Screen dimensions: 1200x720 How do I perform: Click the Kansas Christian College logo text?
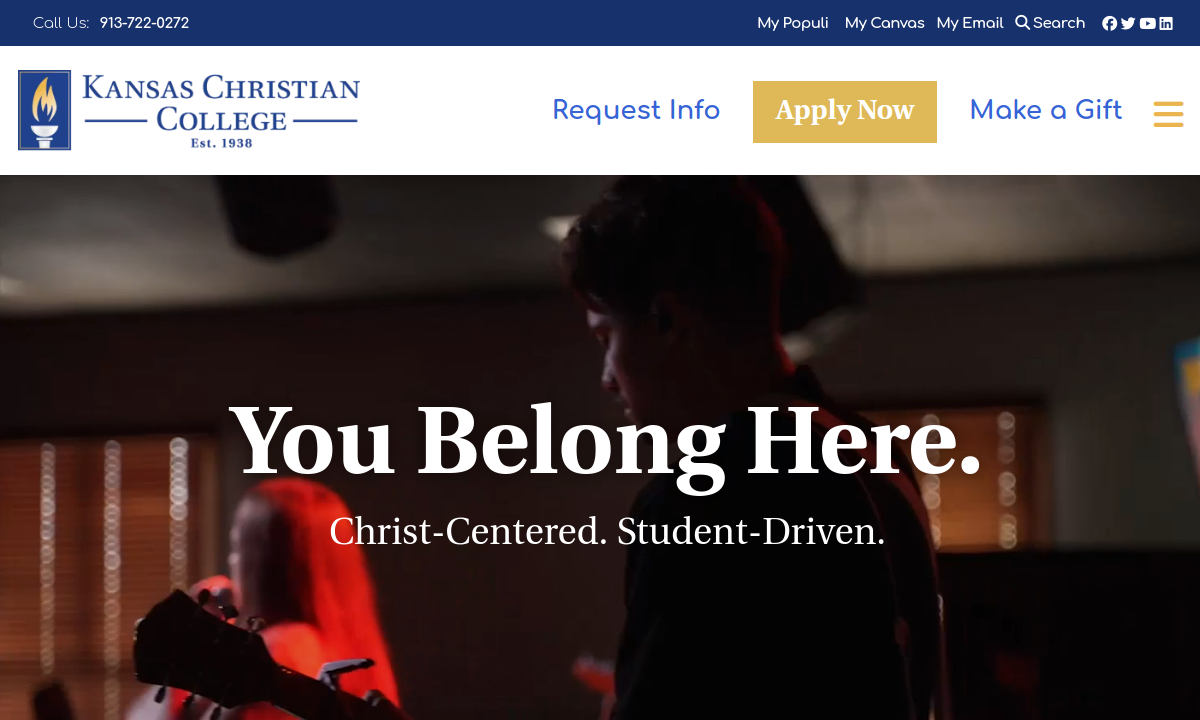[x=221, y=111]
